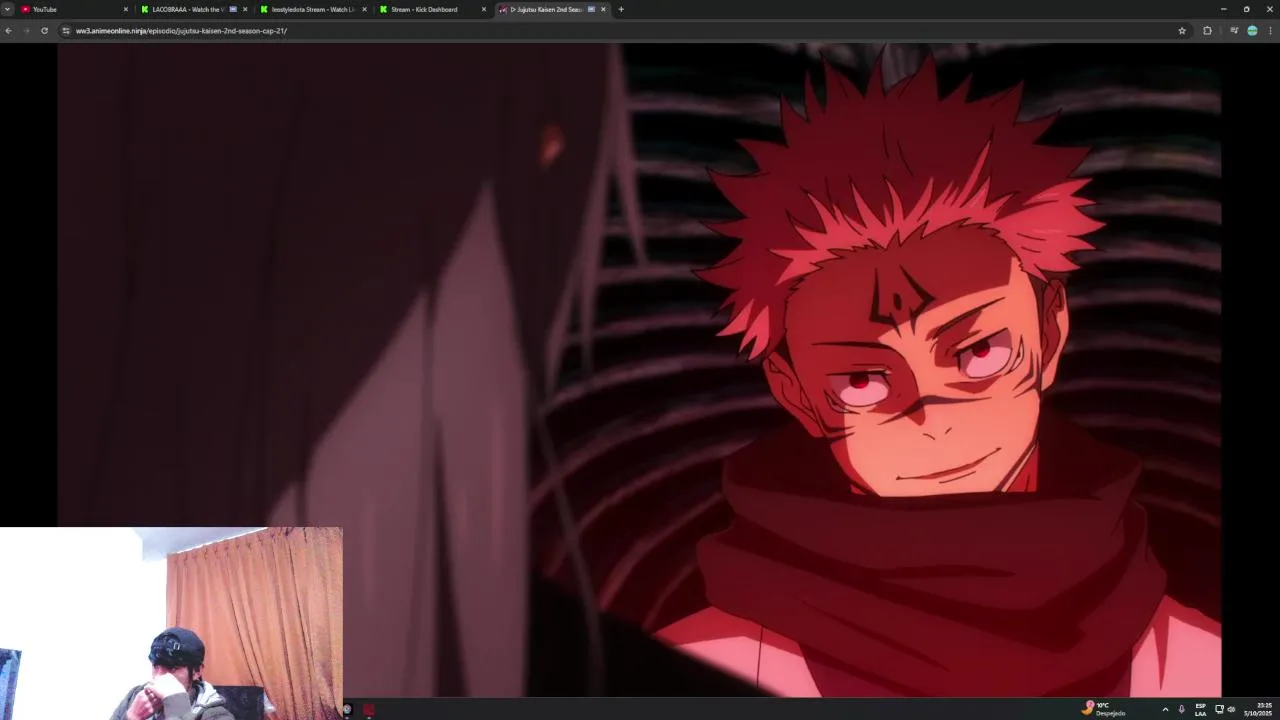Open the weather widget showing Despejado
Viewport: 1280px width, 720px height.
pos(1104,709)
